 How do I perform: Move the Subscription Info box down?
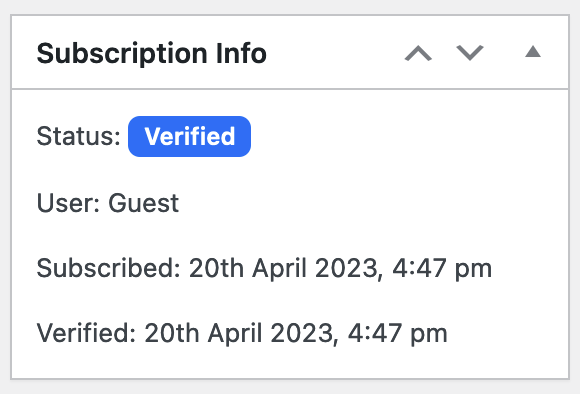470,53
